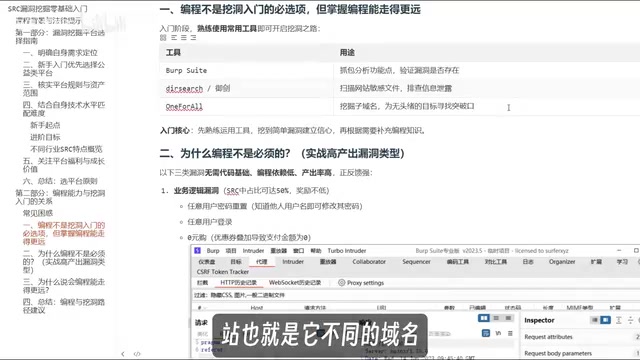Go to 第二部分：编程能力与挖洞入门的关系 in outline
The width and height of the screenshot is (640, 360).
pos(60,197)
